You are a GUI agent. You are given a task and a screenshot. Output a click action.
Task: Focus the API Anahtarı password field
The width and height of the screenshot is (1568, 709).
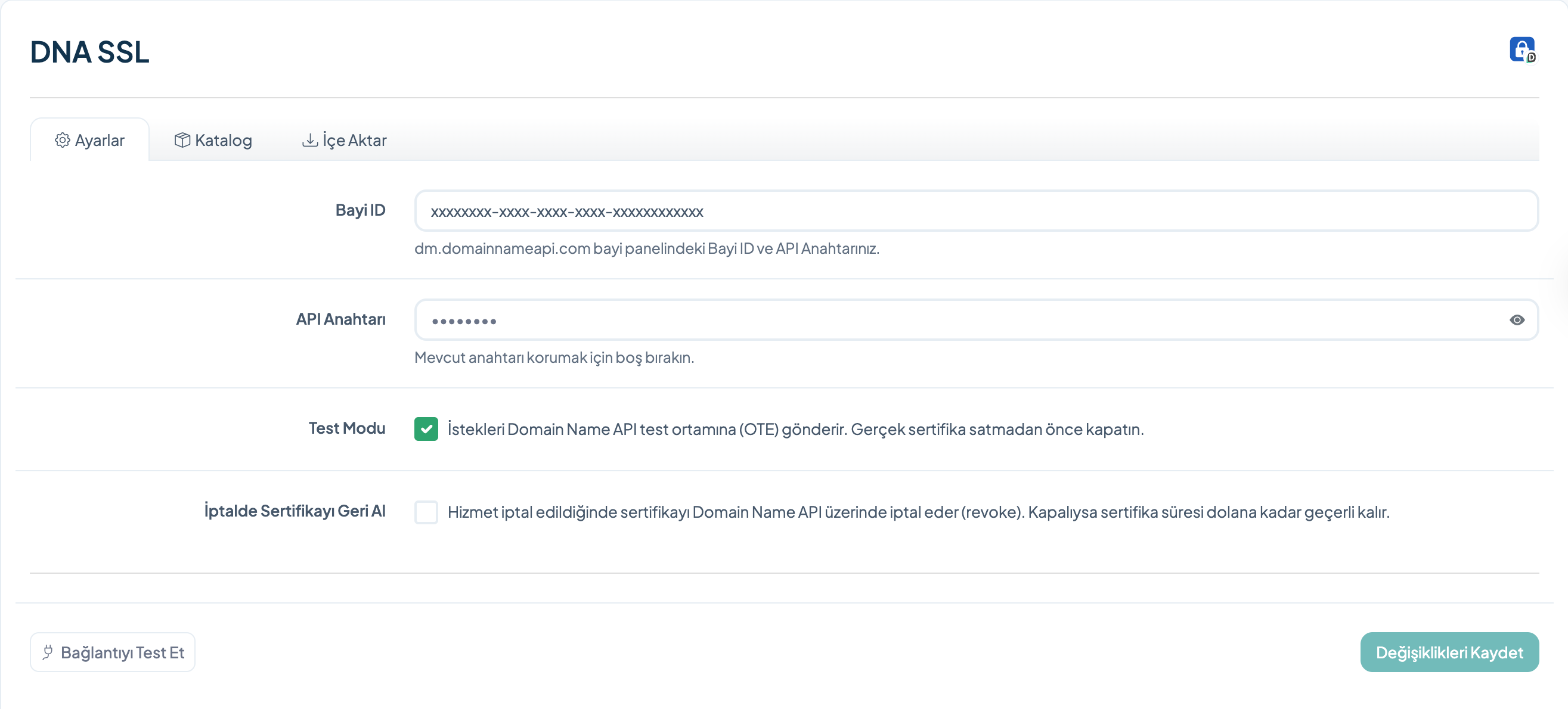point(976,320)
